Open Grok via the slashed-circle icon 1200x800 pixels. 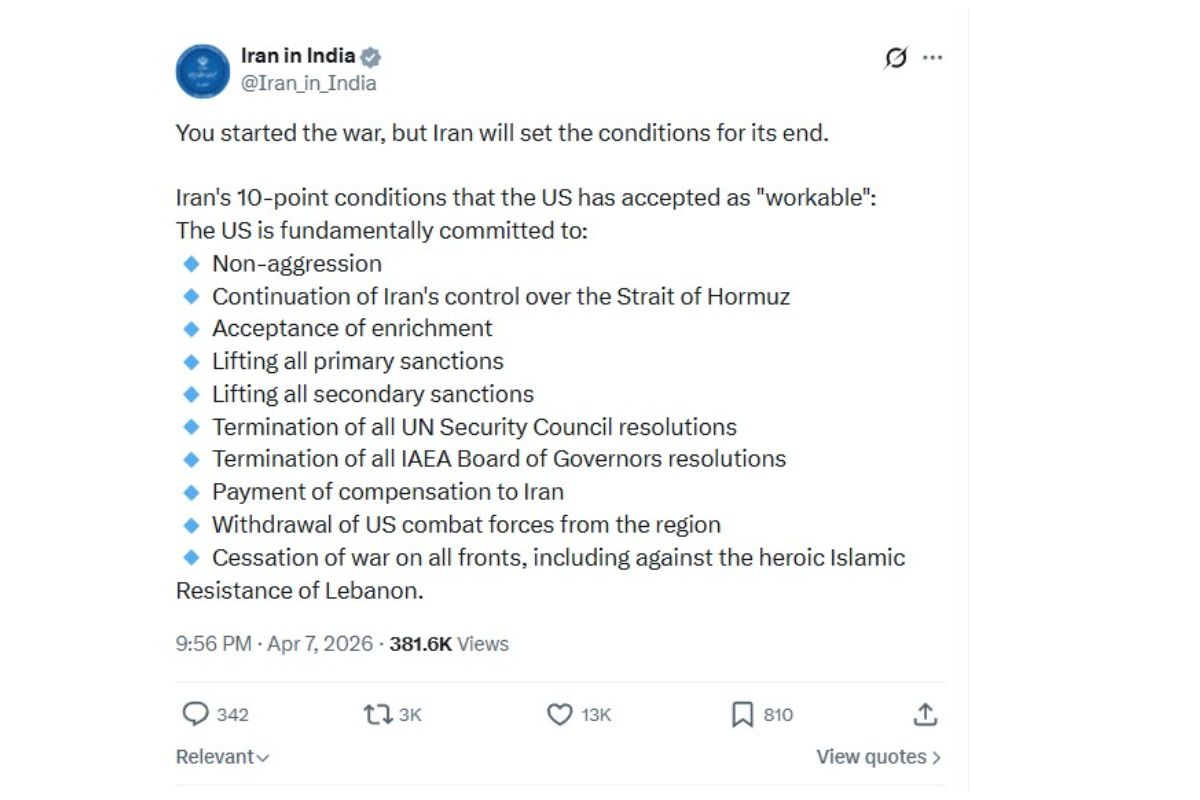(x=896, y=58)
